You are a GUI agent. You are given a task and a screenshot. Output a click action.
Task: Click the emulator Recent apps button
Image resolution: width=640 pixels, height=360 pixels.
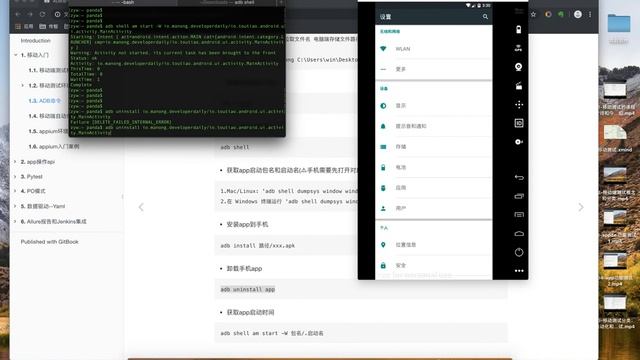click(519, 196)
